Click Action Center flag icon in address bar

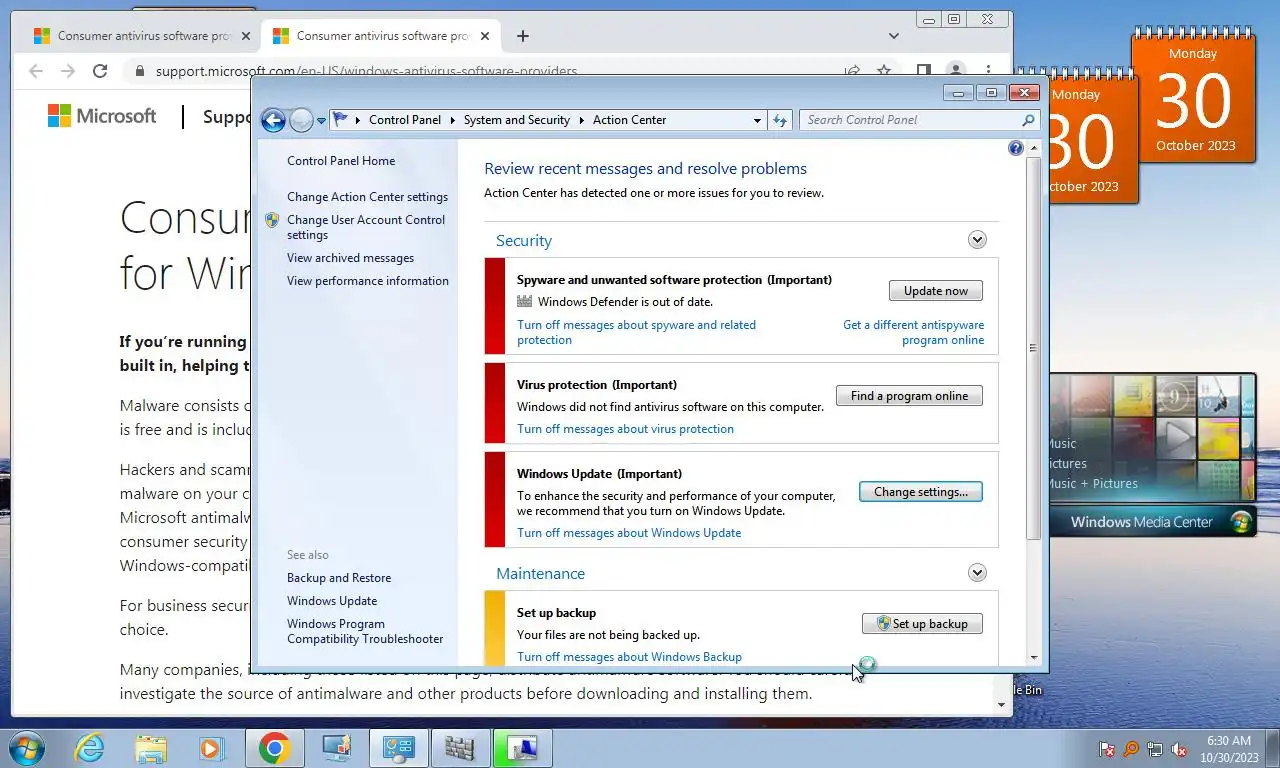[341, 120]
